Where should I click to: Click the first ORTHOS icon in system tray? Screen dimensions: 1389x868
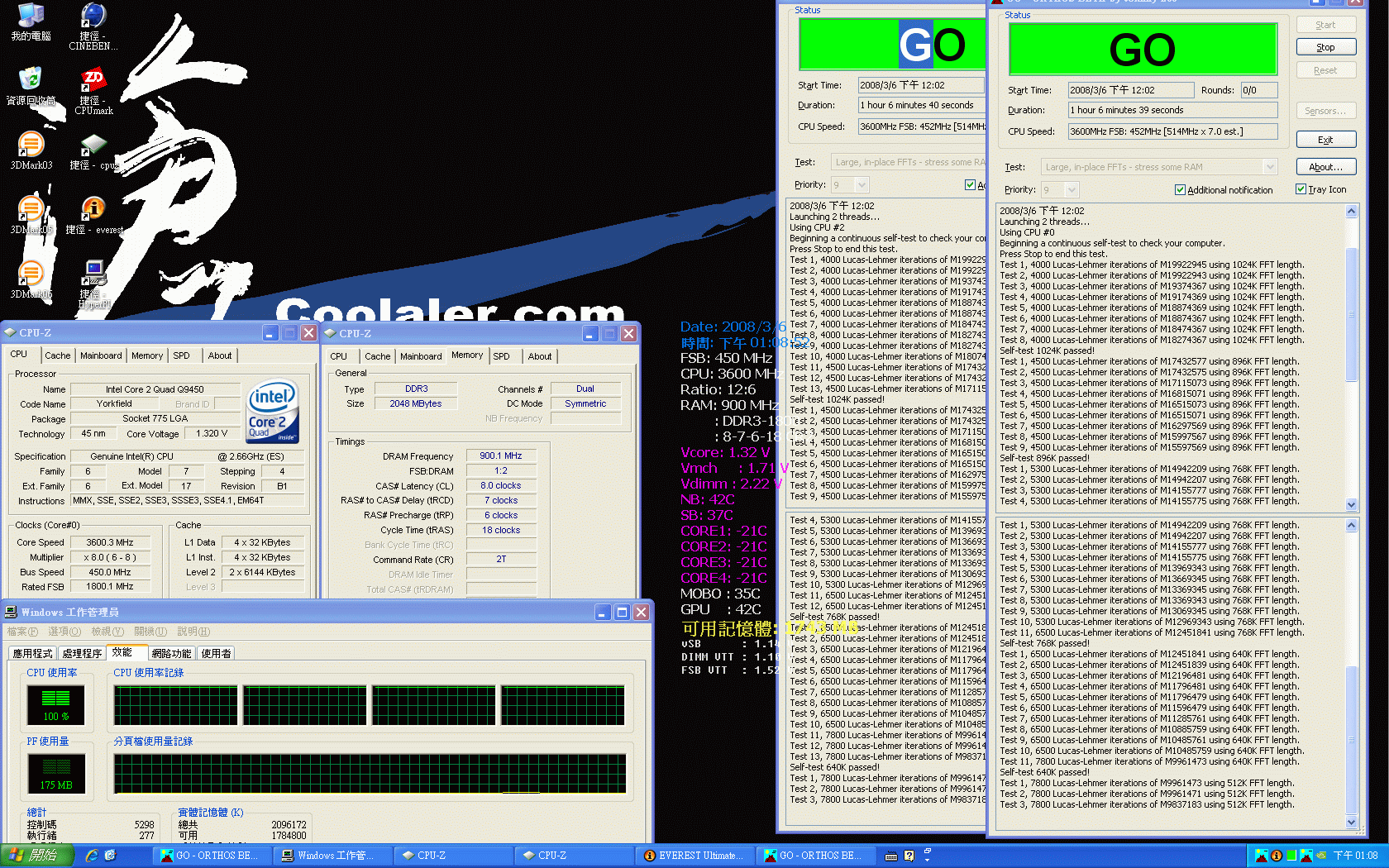pos(1261,856)
